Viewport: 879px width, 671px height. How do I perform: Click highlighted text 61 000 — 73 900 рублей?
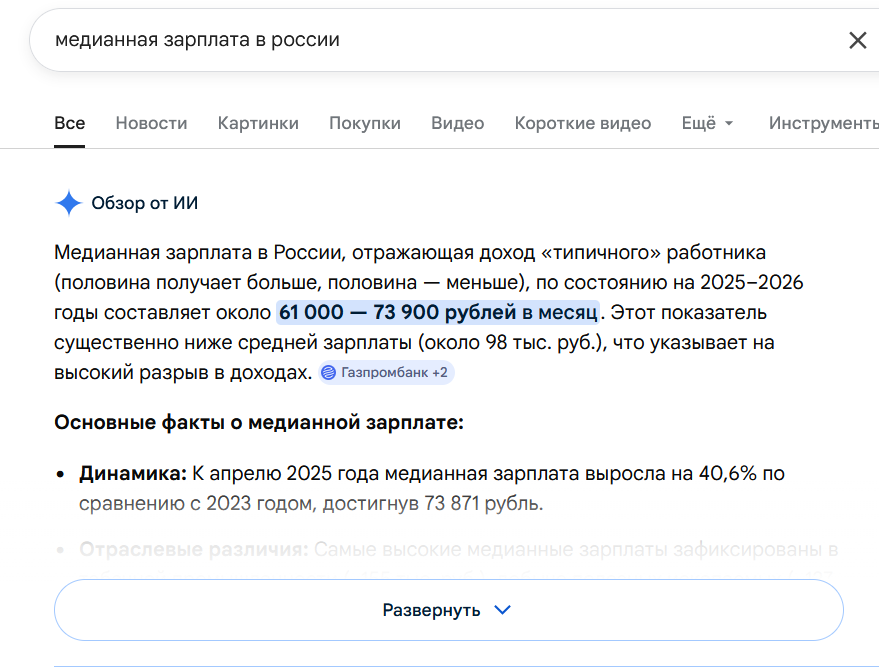(437, 312)
